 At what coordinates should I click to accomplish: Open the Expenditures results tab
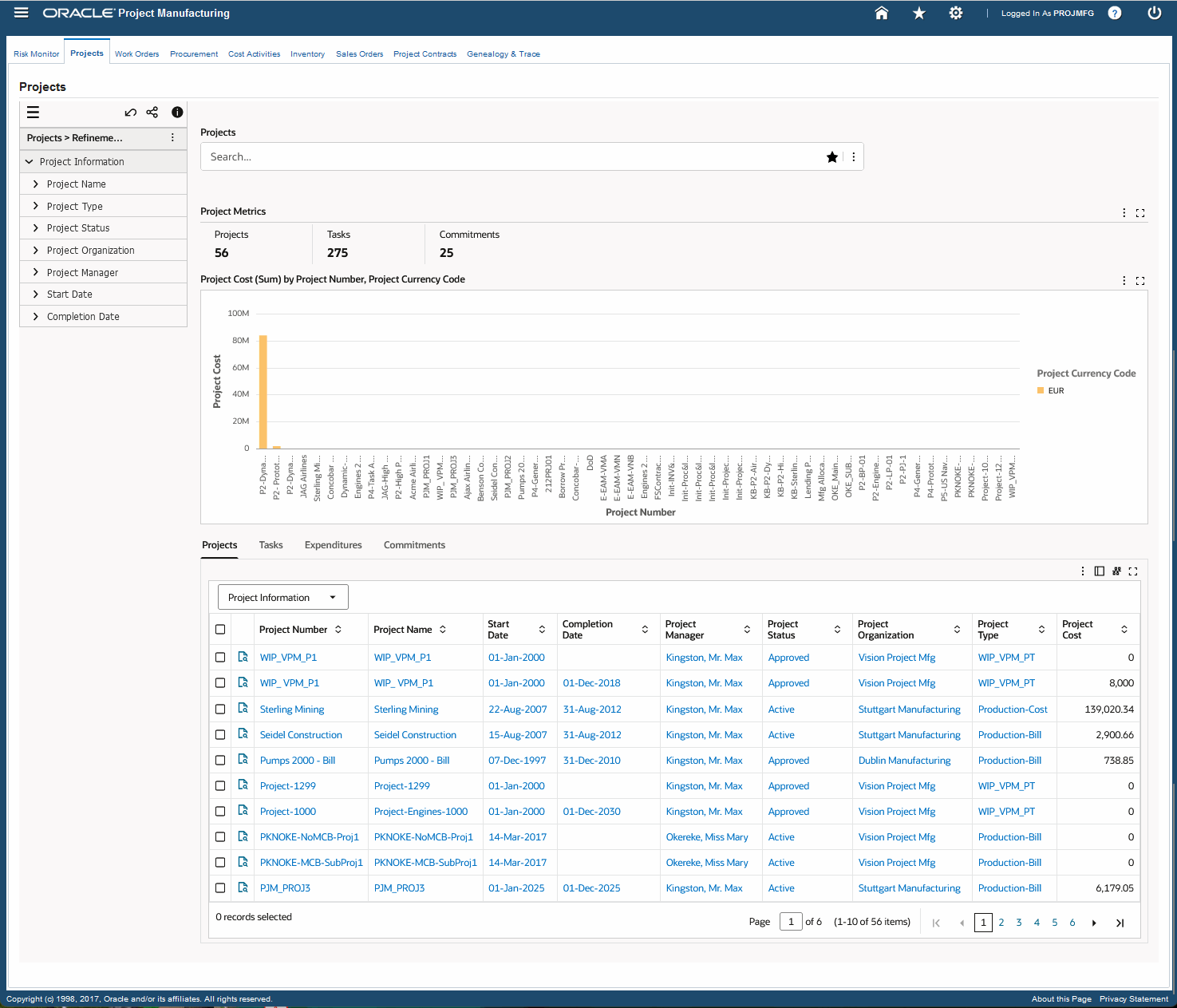(x=334, y=545)
